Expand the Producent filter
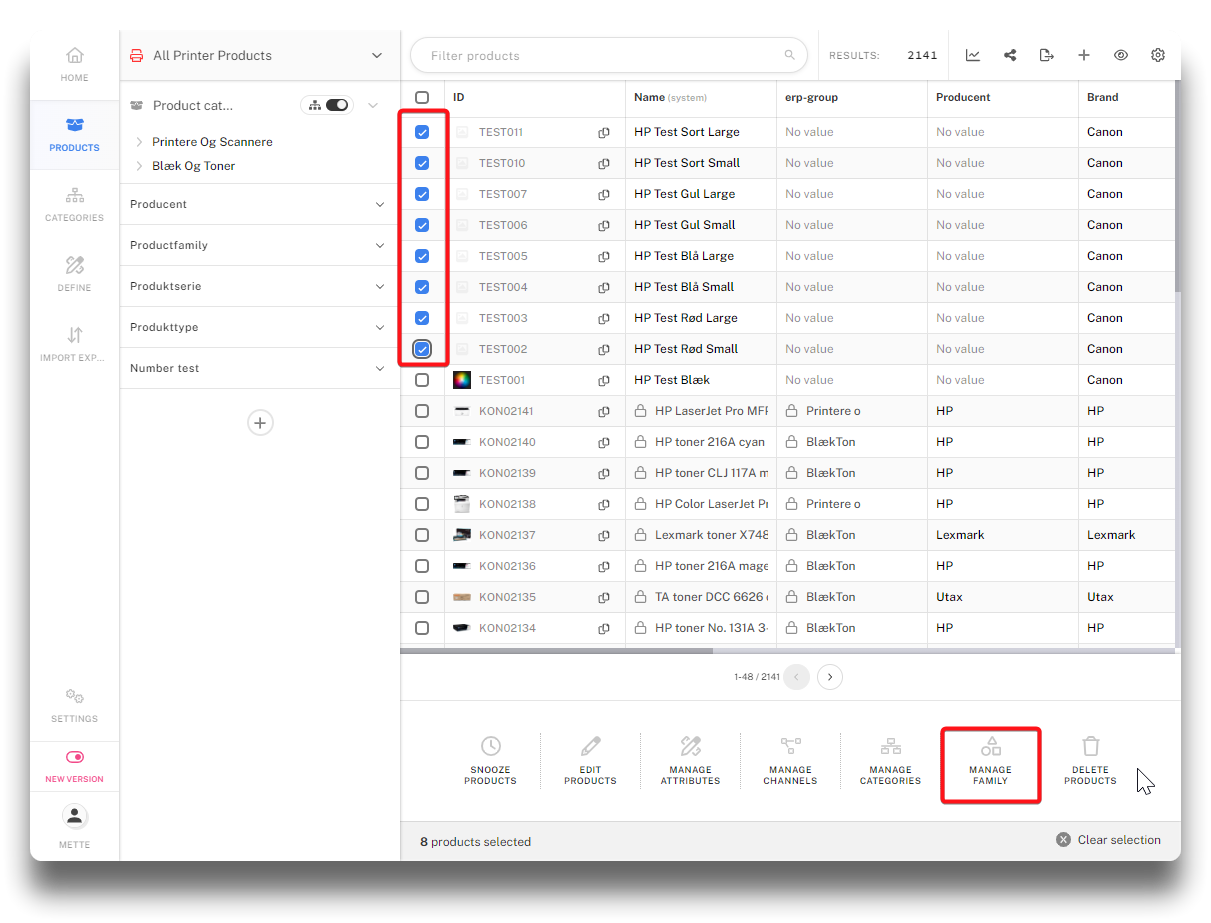 (x=380, y=204)
